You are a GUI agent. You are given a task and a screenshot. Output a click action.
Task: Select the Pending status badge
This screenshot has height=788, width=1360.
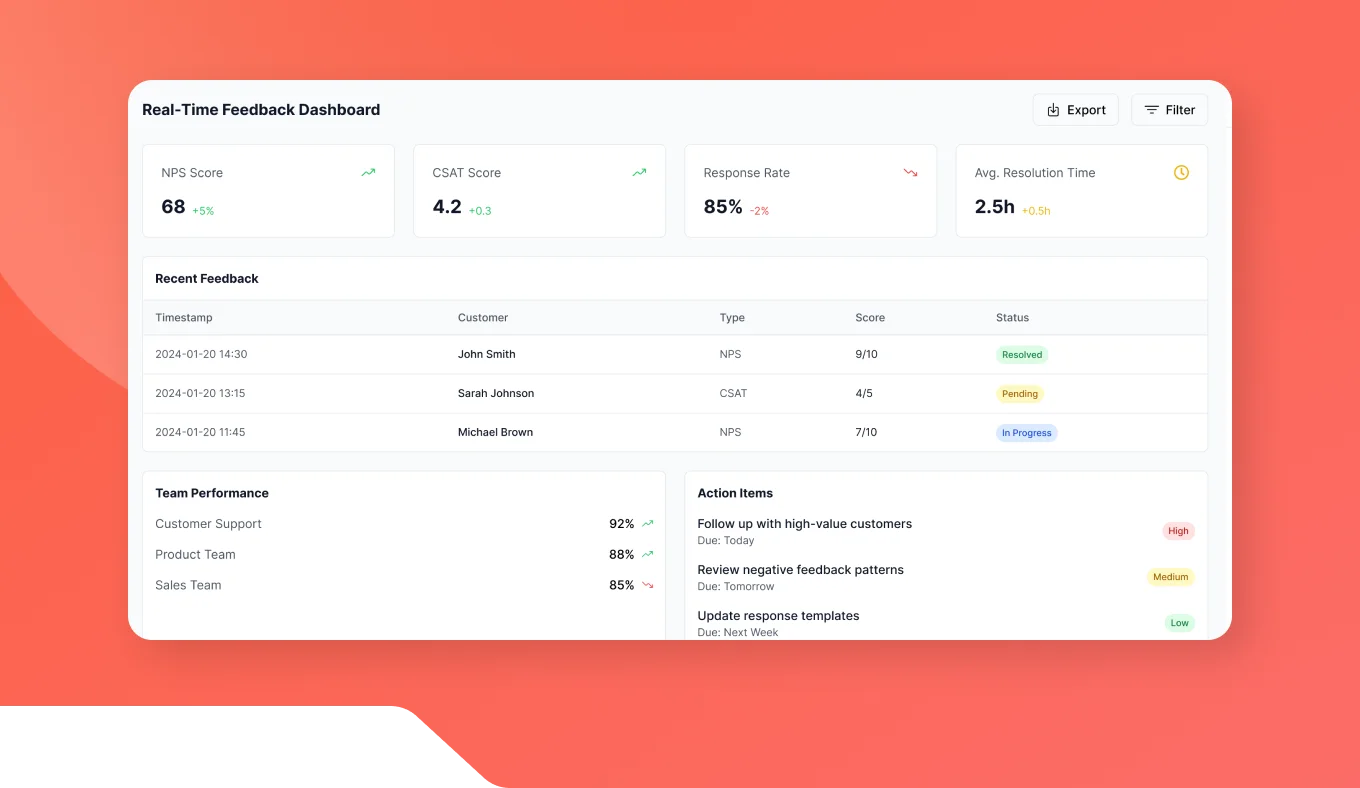point(1019,394)
